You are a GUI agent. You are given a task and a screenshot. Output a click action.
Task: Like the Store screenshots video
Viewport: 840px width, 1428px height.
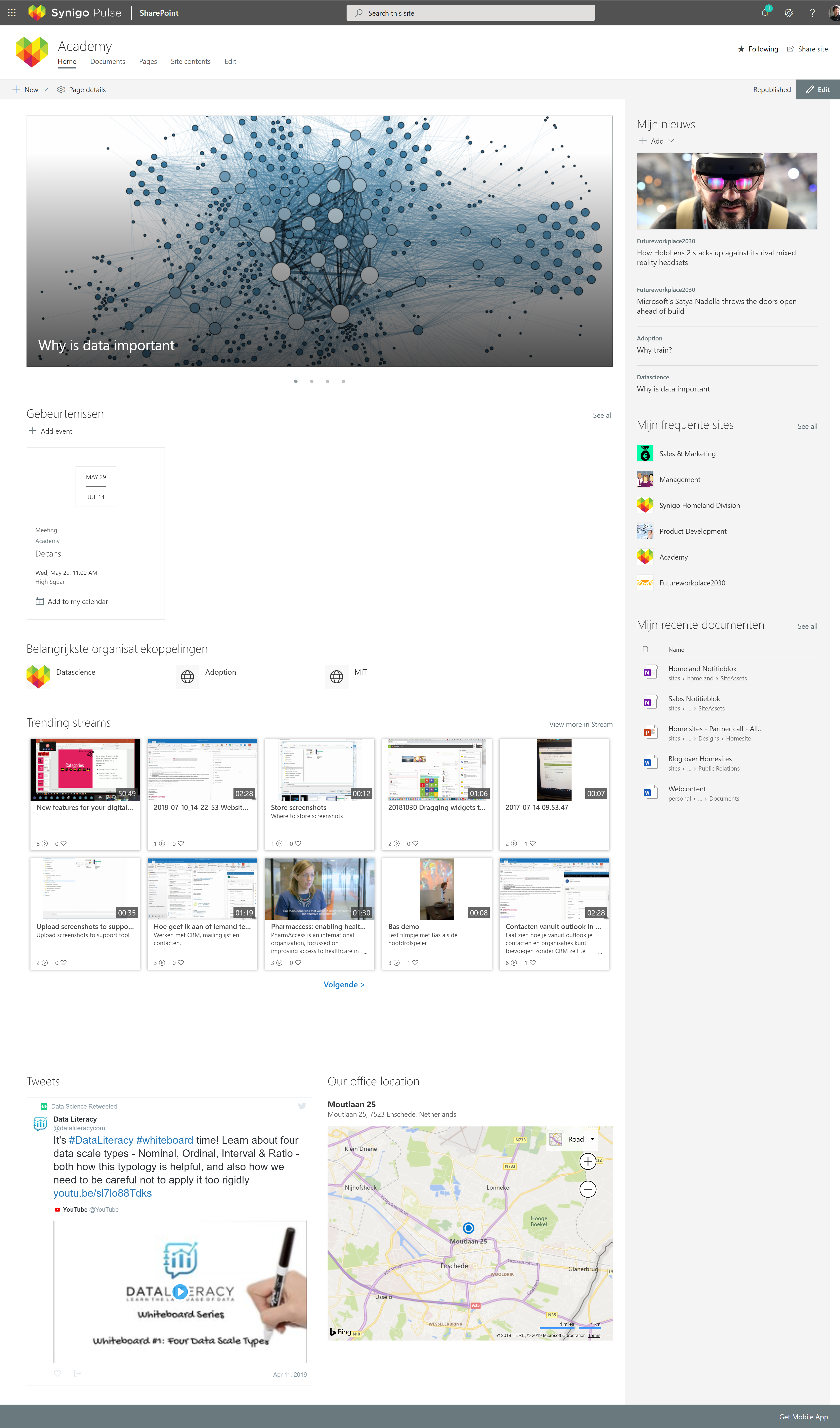298,843
